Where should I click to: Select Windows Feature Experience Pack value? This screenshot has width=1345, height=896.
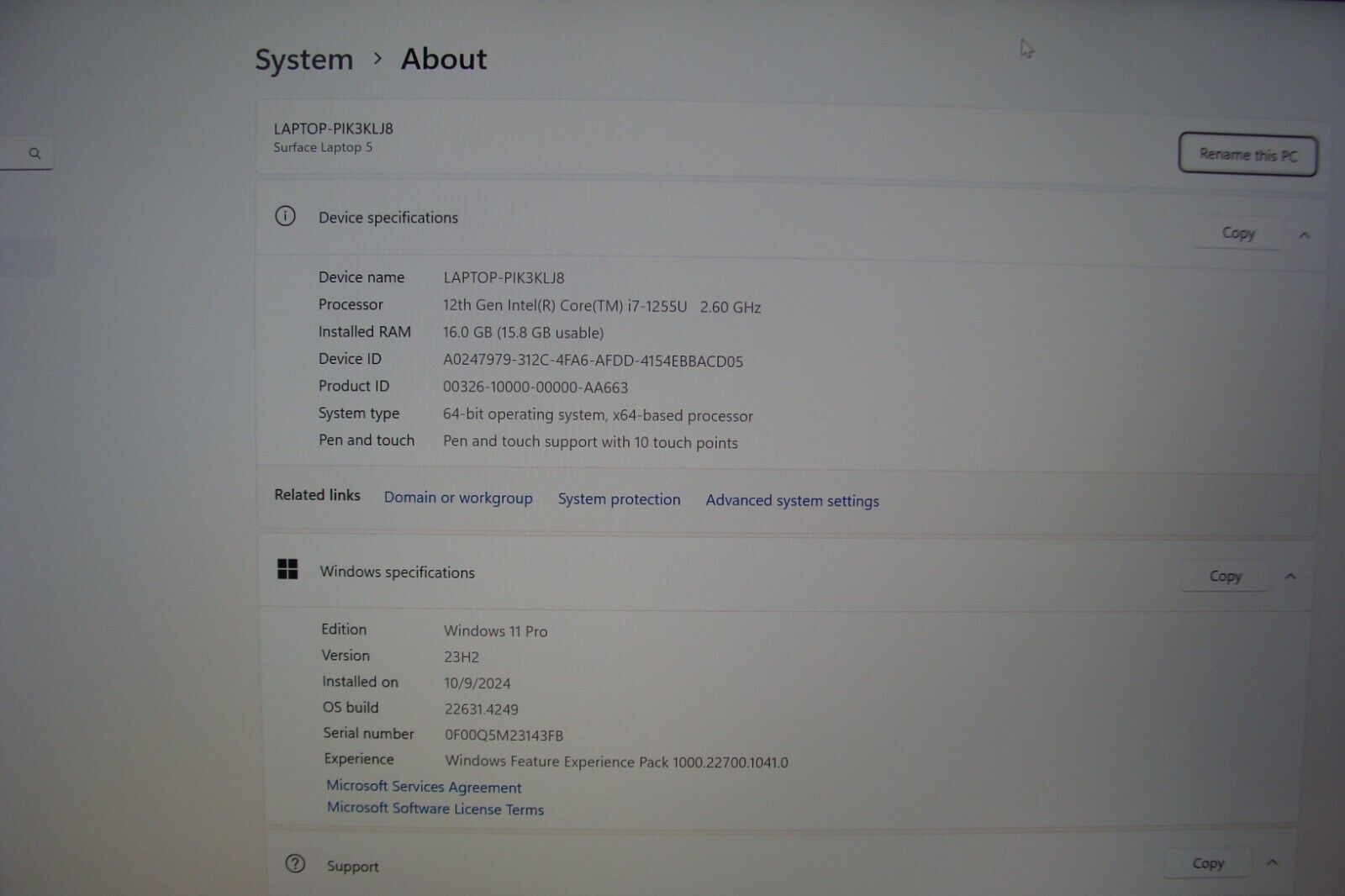tap(617, 762)
